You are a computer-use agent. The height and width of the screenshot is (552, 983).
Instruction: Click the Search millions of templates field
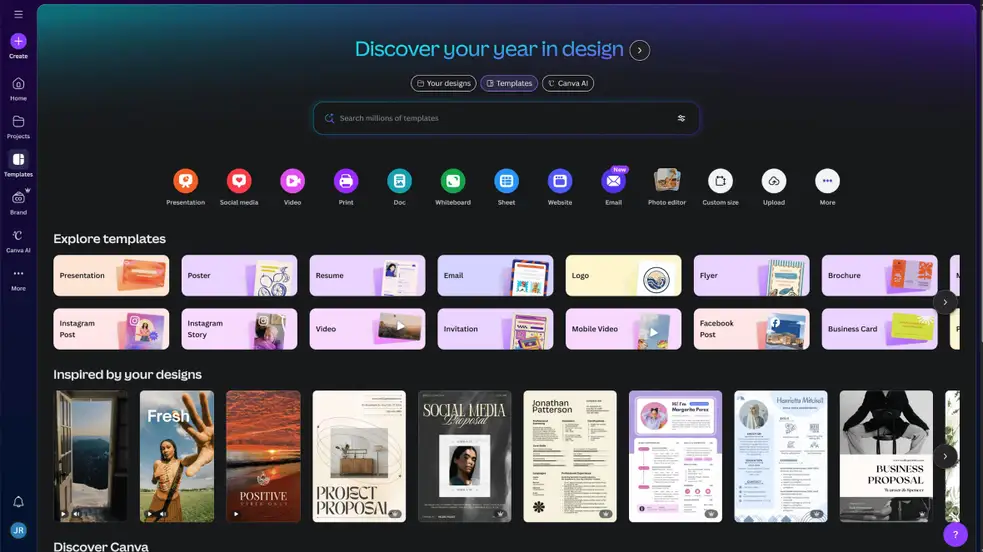pyautogui.click(x=500, y=118)
